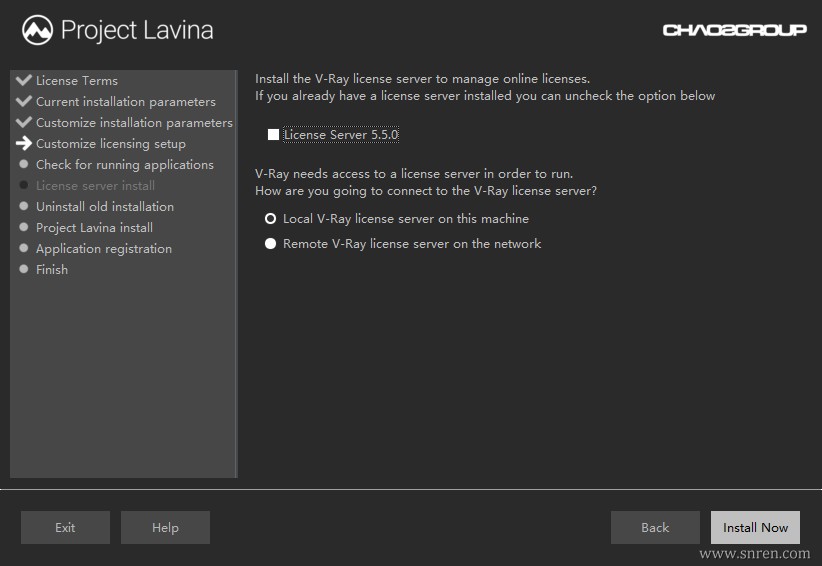Click Install Now to begin installation
The width and height of the screenshot is (822, 566).
point(755,527)
